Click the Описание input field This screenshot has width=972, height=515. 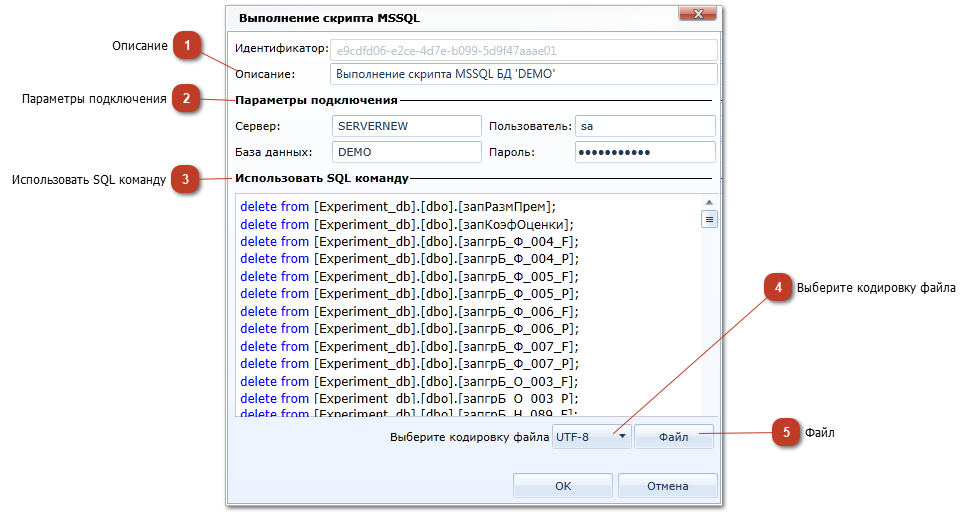[524, 74]
